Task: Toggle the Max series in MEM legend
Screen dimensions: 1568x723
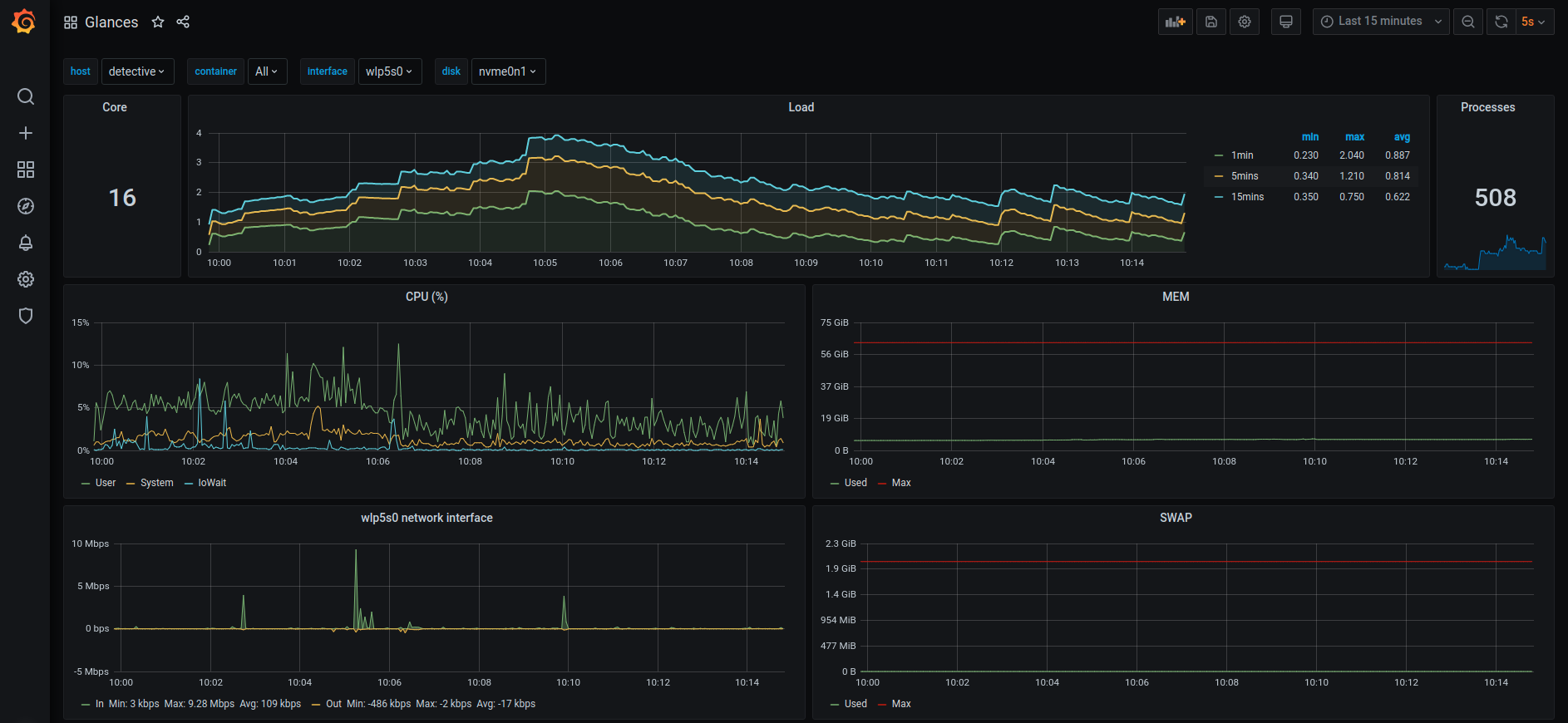Action: 901,483
